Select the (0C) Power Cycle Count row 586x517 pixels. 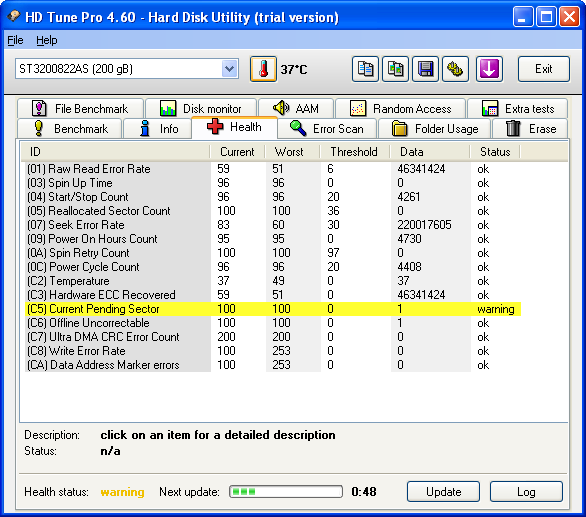click(x=273, y=267)
